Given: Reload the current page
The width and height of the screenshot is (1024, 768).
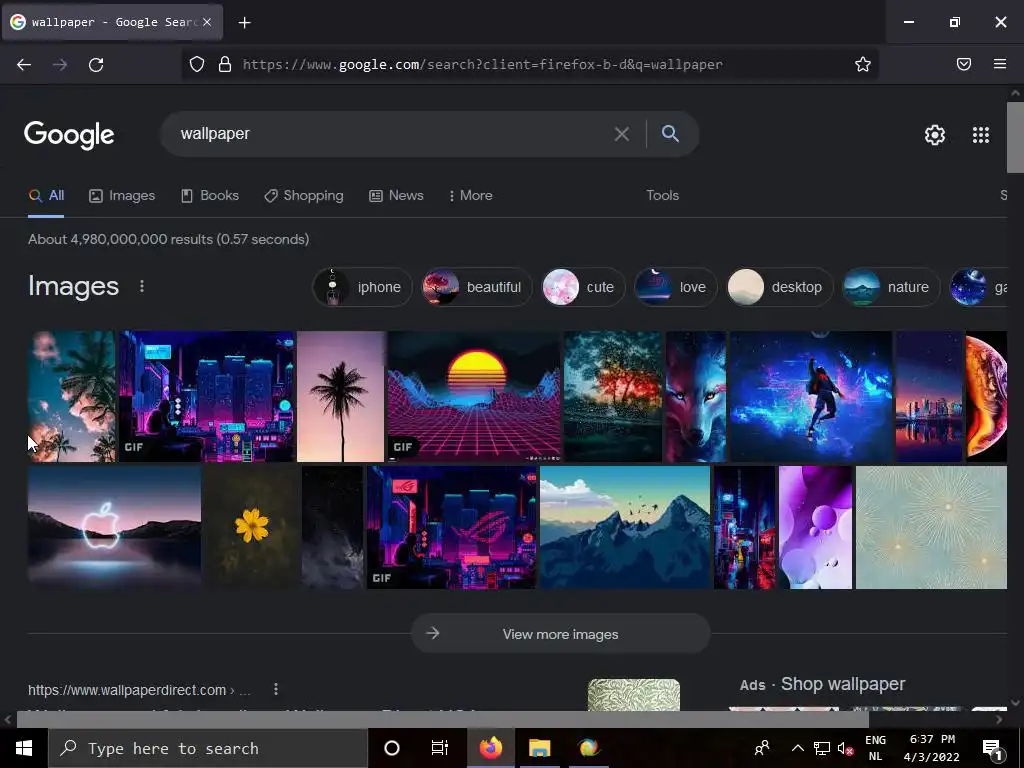Looking at the screenshot, I should [x=96, y=65].
